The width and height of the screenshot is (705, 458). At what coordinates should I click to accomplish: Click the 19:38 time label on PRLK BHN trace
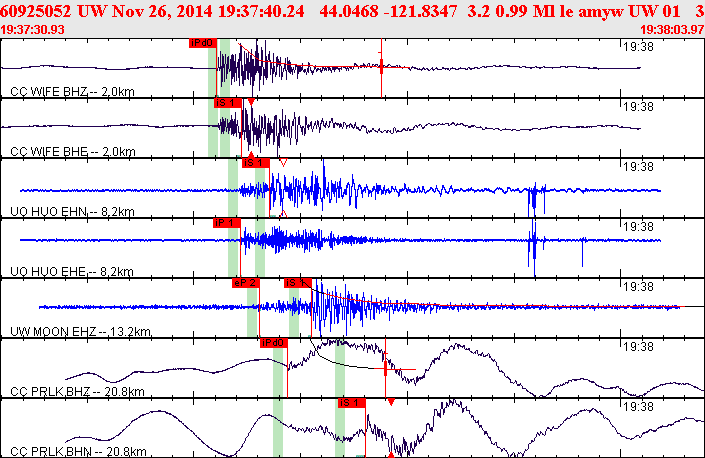click(x=638, y=407)
